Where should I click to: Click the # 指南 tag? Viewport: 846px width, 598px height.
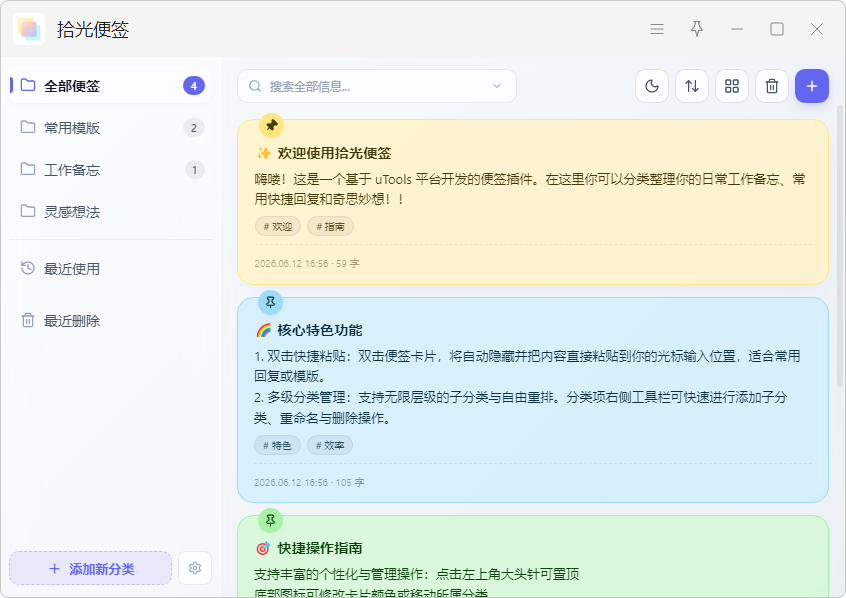pyautogui.click(x=330, y=226)
